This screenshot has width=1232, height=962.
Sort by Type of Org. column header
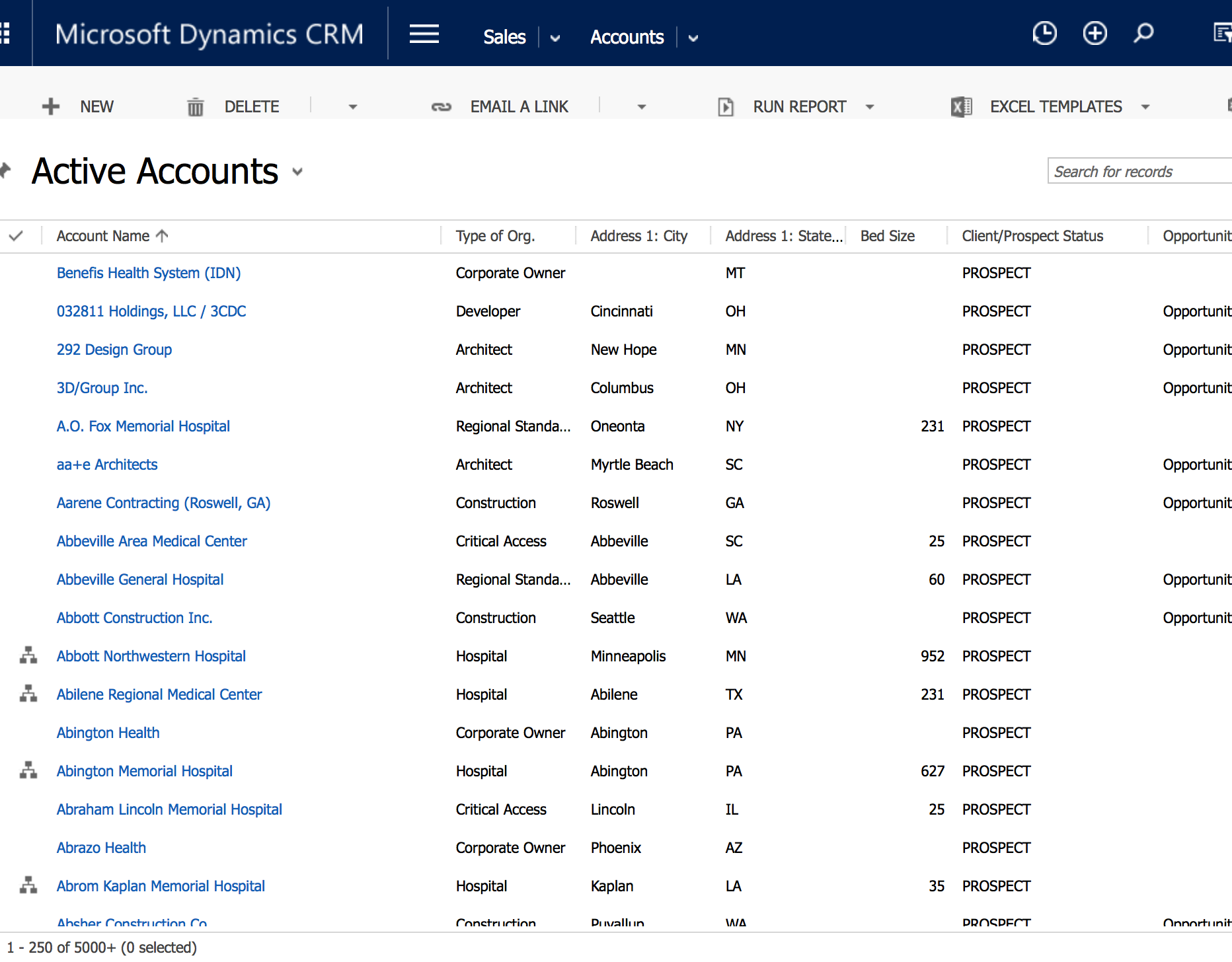pyautogui.click(x=496, y=236)
